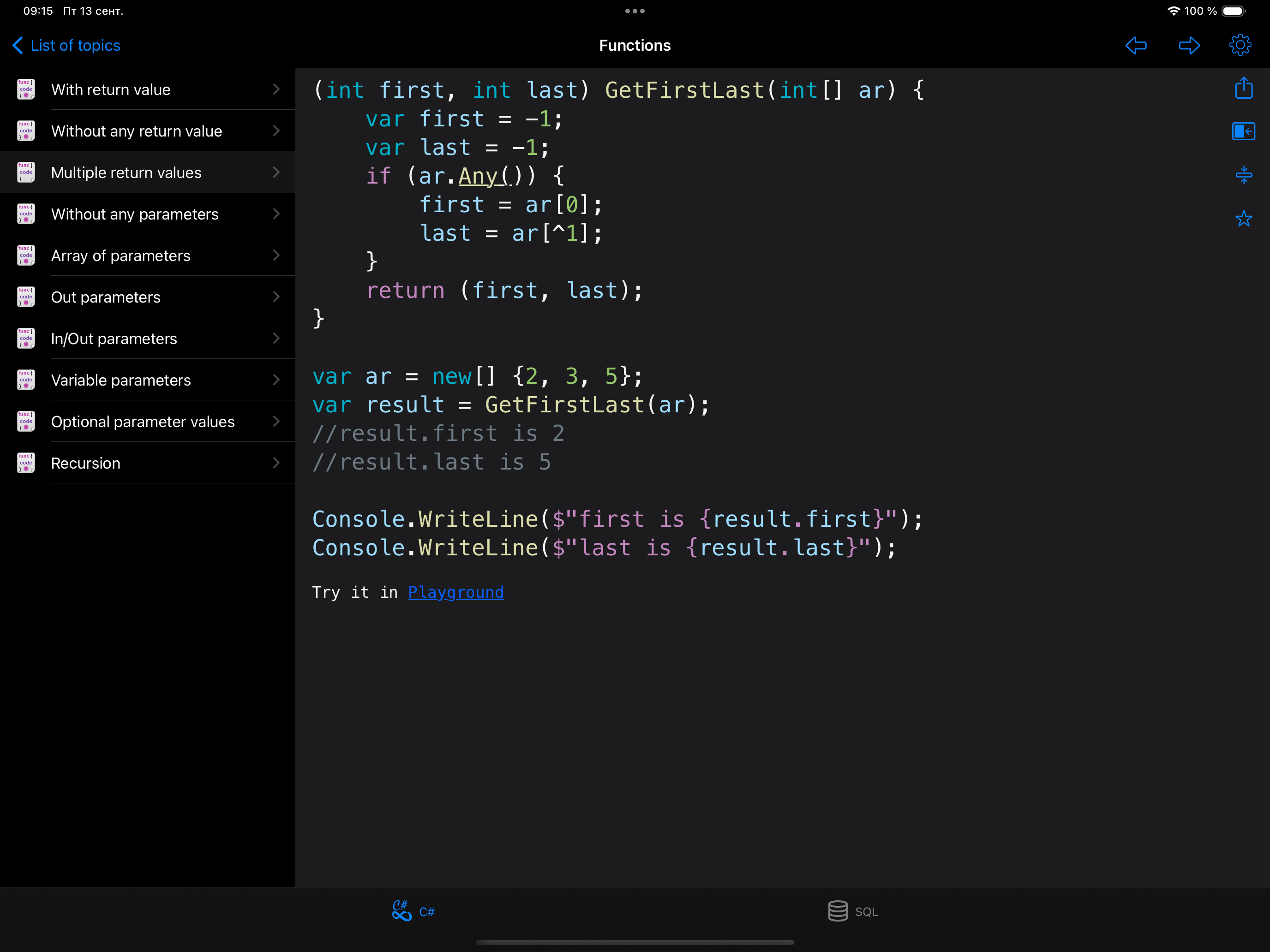
Task: Tap the var ar = new[] line
Action: [478, 376]
